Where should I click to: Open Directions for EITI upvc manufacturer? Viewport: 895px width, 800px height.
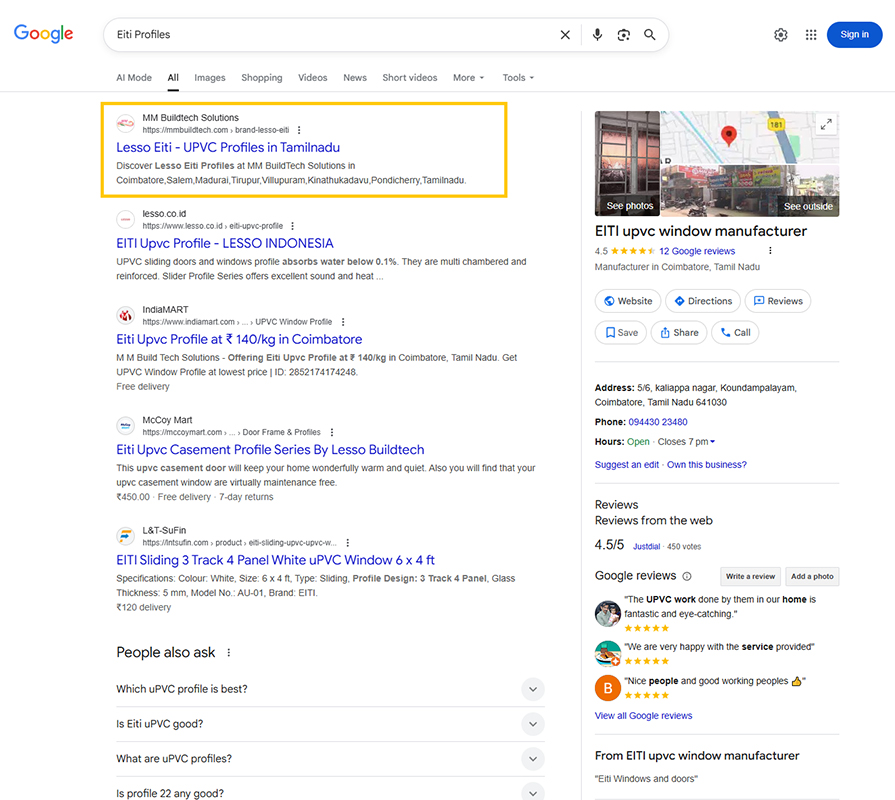(x=703, y=301)
